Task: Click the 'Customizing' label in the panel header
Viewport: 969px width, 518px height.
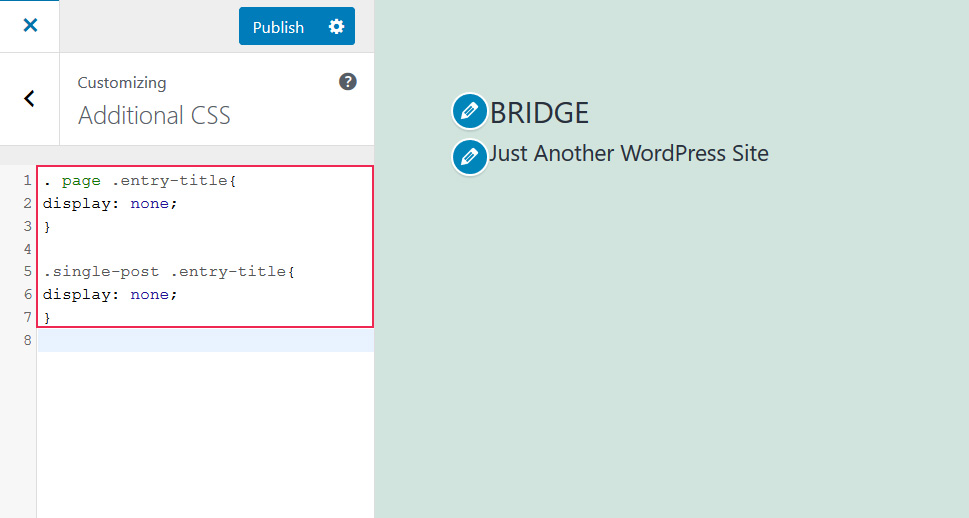Action: 122,83
